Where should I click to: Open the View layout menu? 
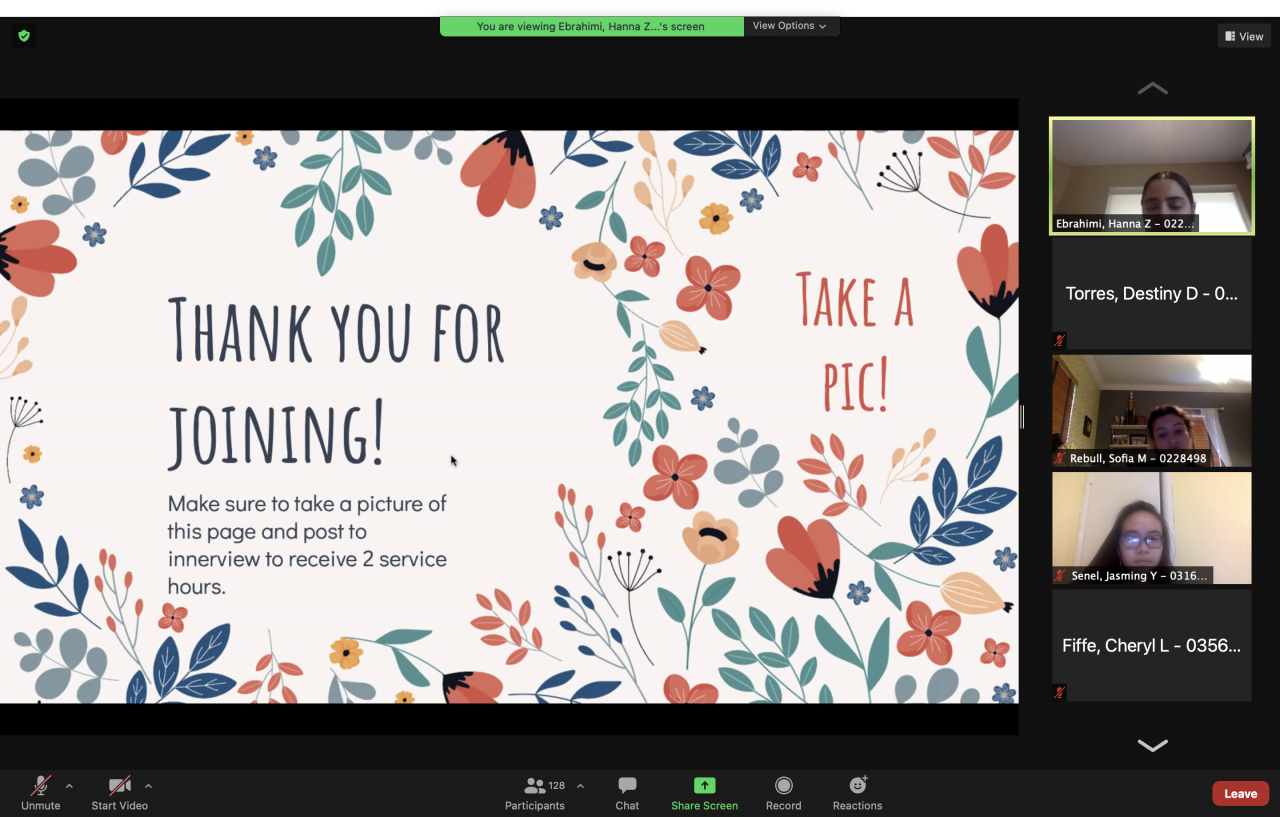[1243, 36]
